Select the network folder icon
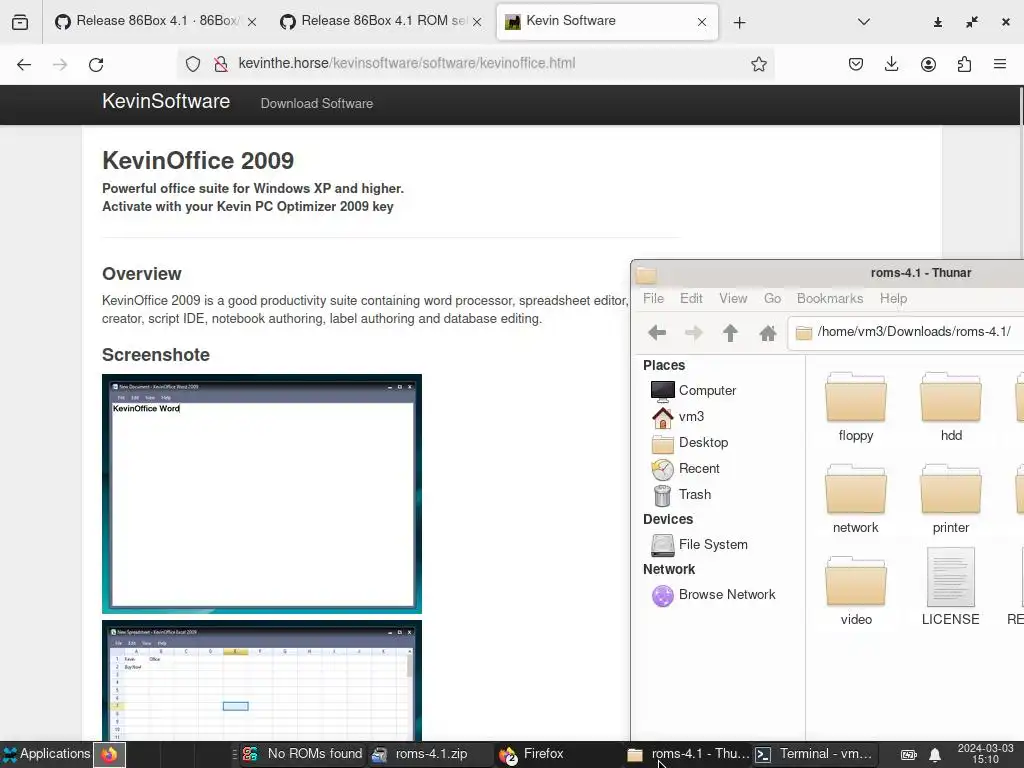 [x=856, y=490]
